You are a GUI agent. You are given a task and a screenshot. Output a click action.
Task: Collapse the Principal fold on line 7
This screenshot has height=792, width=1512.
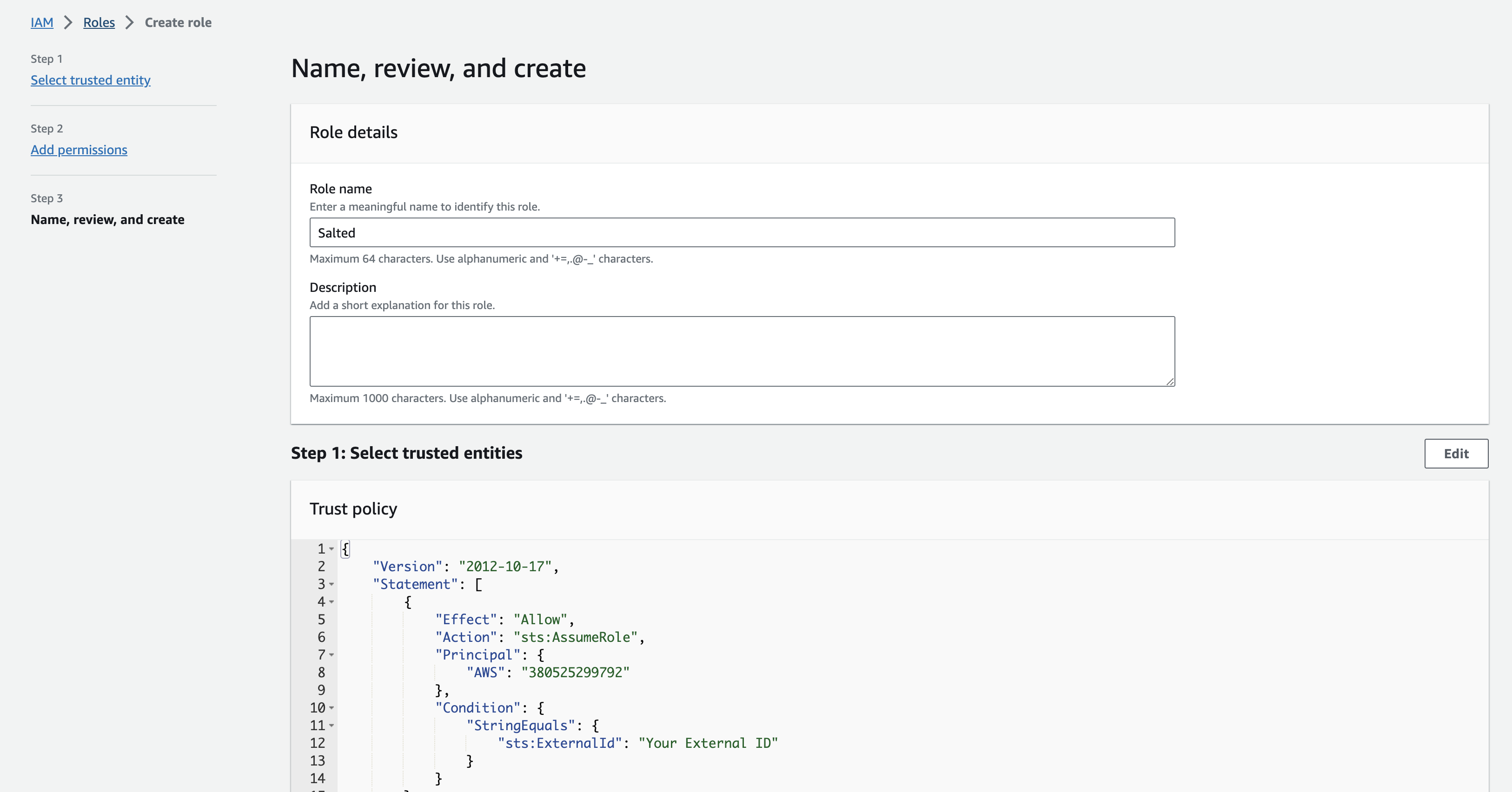(x=332, y=655)
